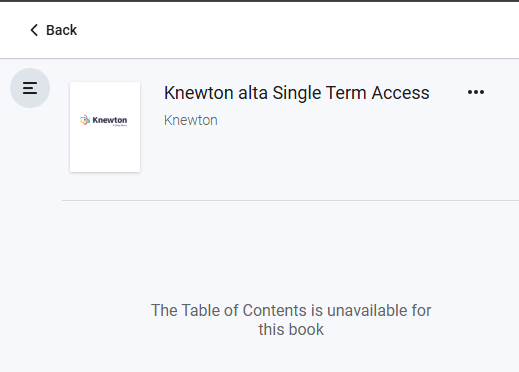Expand book actions with the ellipsis
This screenshot has height=372, width=519.
(476, 92)
